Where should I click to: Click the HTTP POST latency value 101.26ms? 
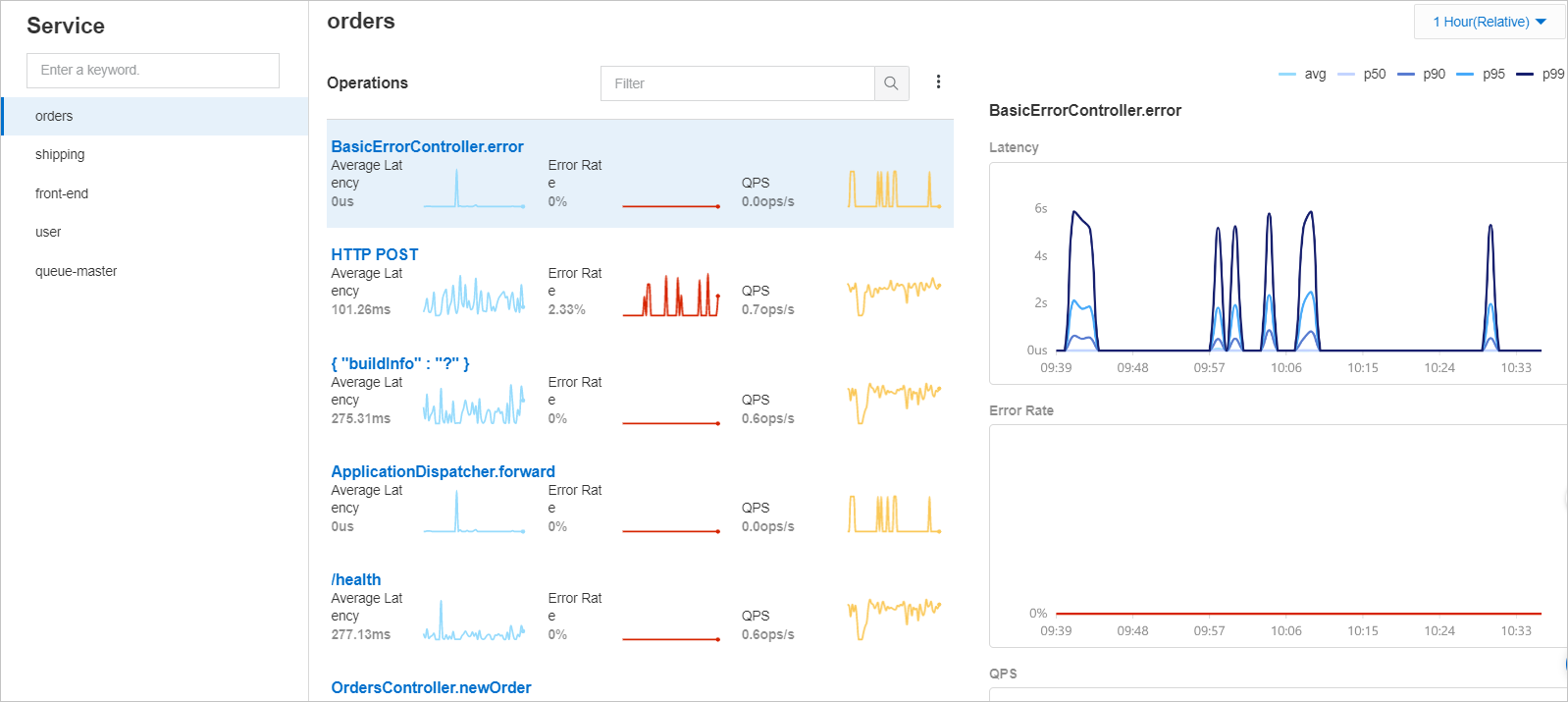[x=361, y=309]
